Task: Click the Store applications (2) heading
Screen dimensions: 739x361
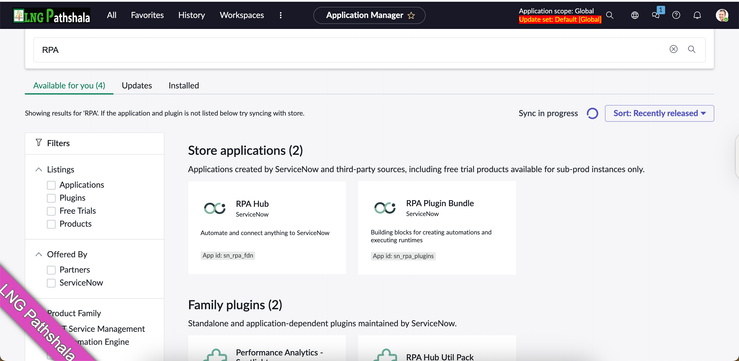Action: coord(245,151)
